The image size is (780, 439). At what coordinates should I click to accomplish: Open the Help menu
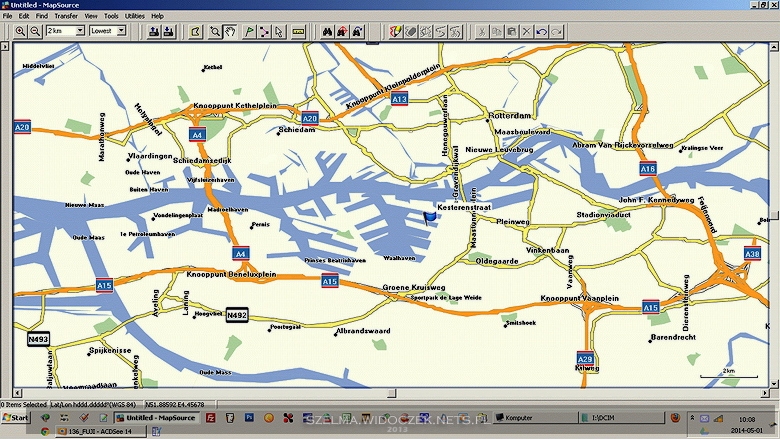[157, 16]
